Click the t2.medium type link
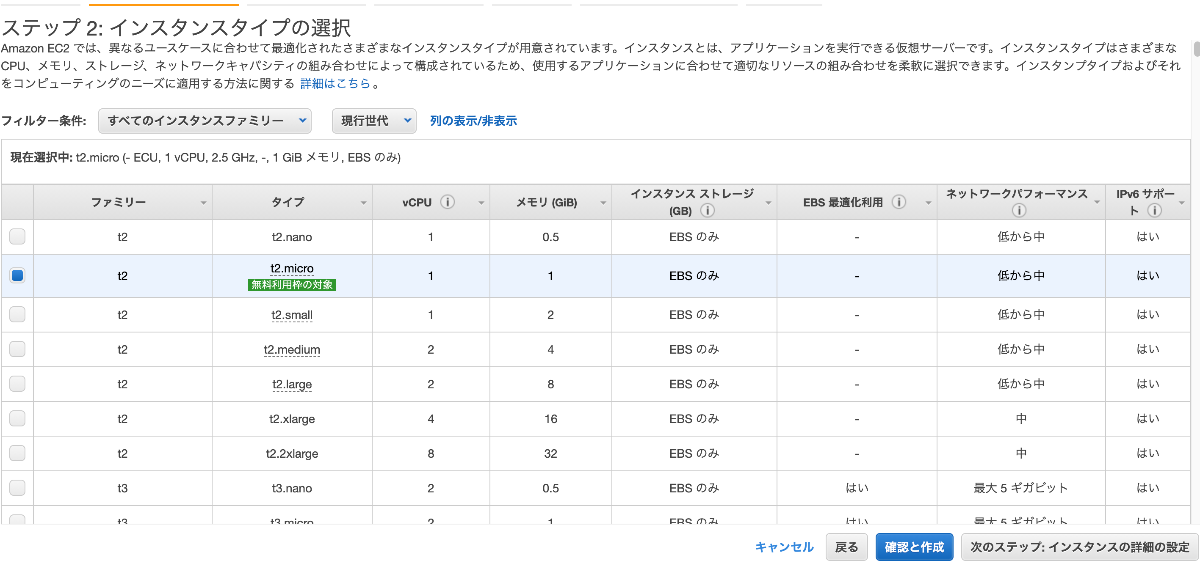The width and height of the screenshot is (1200, 566). (292, 350)
